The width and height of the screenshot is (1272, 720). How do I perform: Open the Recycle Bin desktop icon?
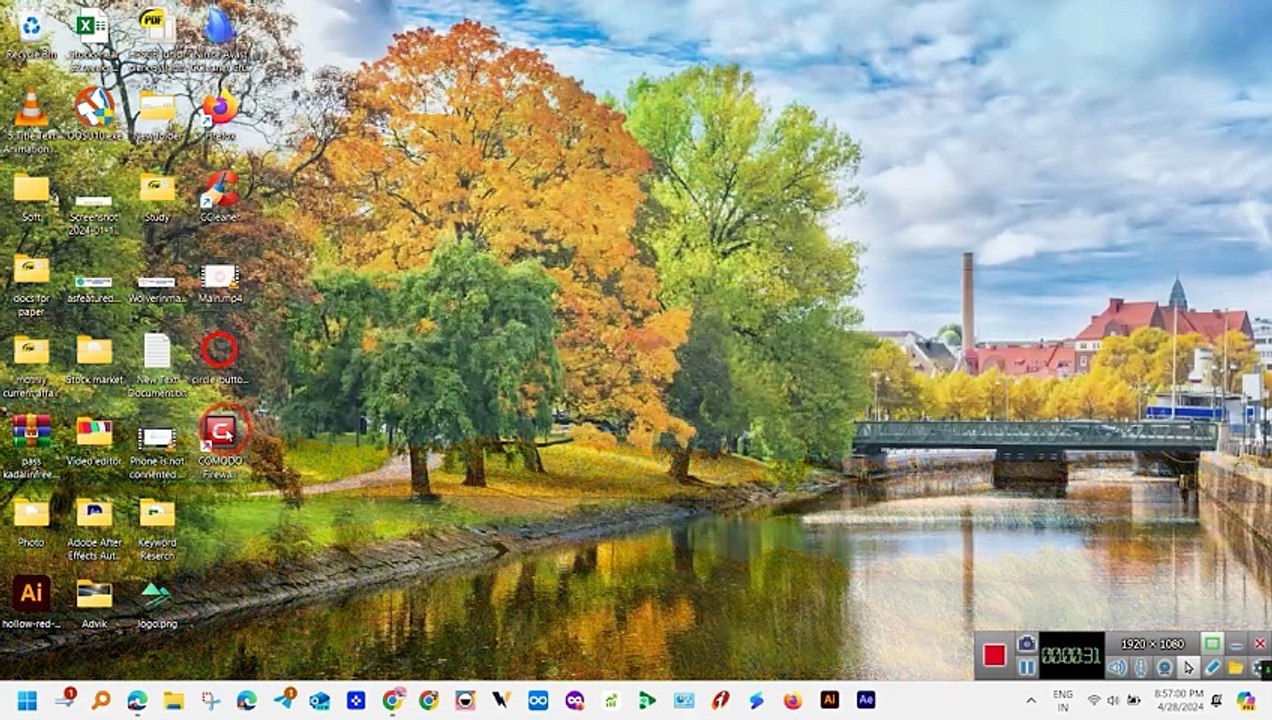[x=31, y=35]
